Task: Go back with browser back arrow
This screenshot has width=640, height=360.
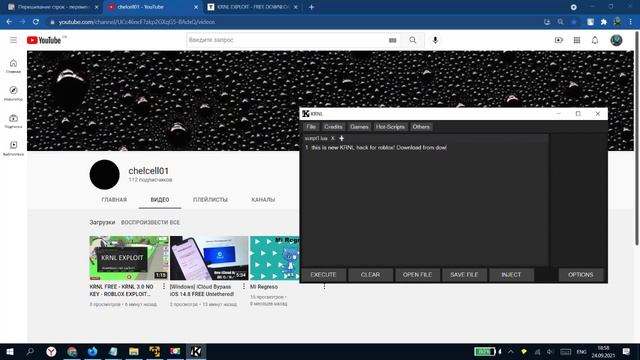Action: (9, 22)
